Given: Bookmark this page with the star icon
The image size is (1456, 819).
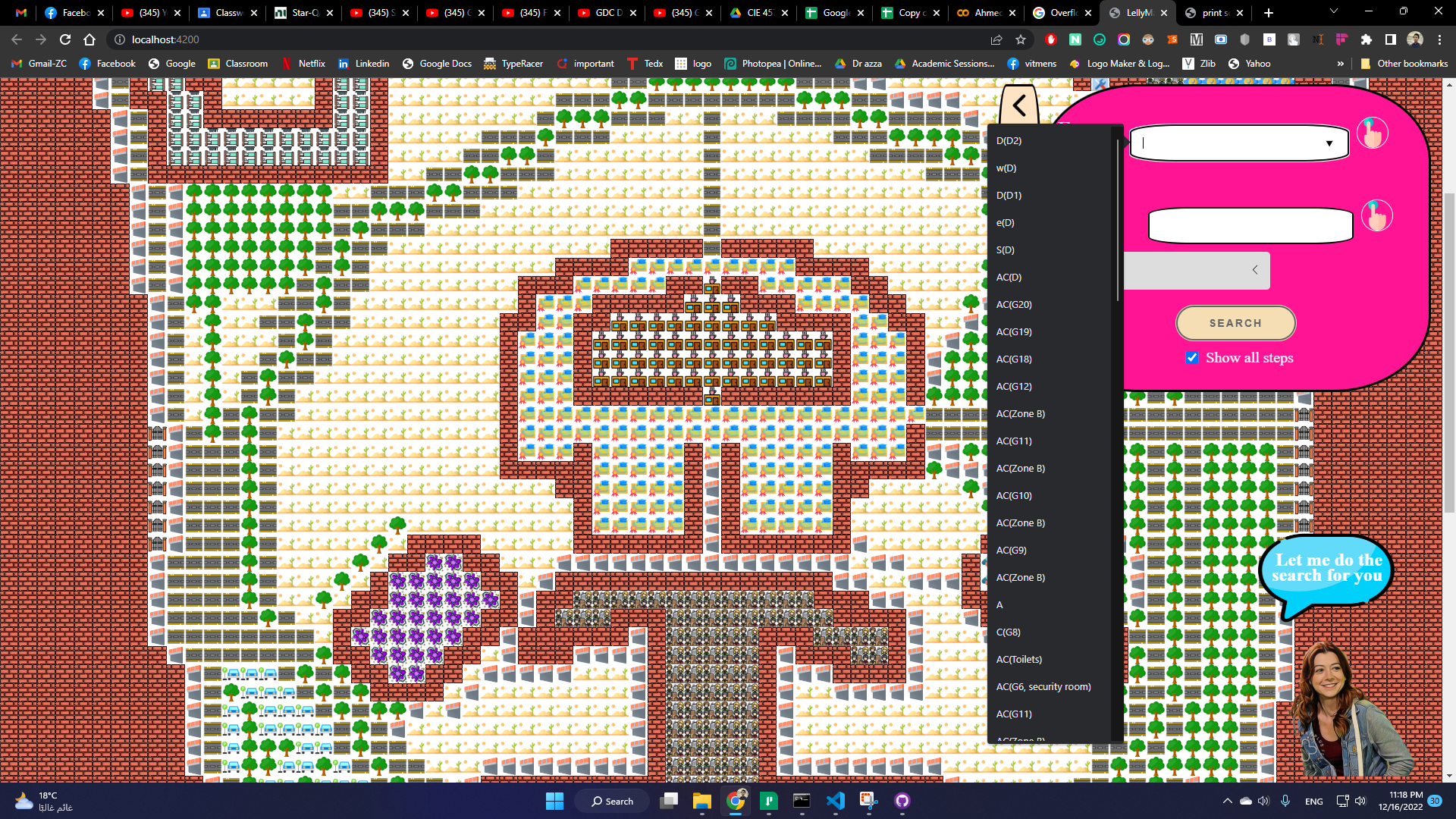Looking at the screenshot, I should click(x=1021, y=39).
